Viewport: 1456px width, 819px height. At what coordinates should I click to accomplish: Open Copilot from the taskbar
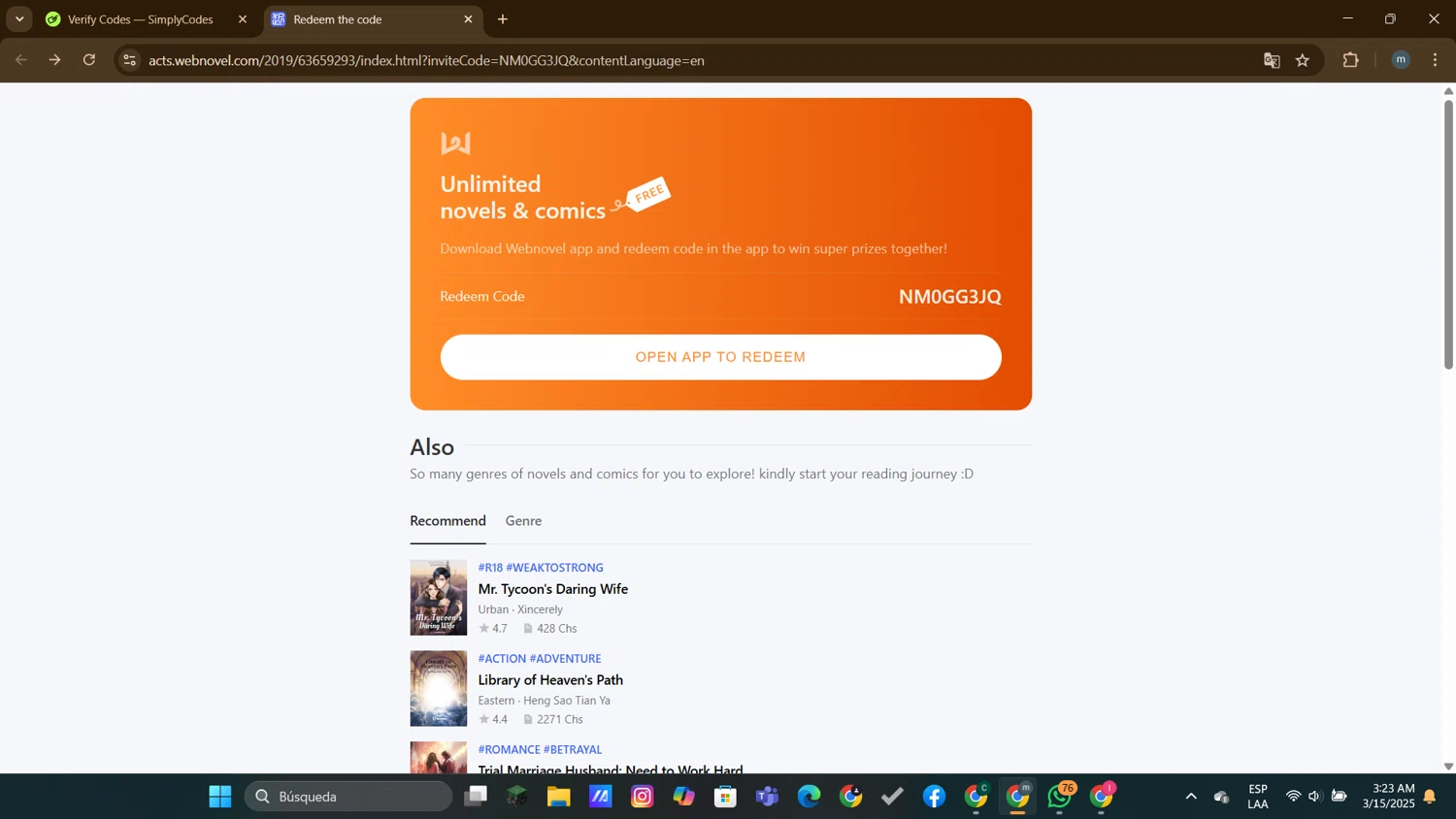(683, 797)
